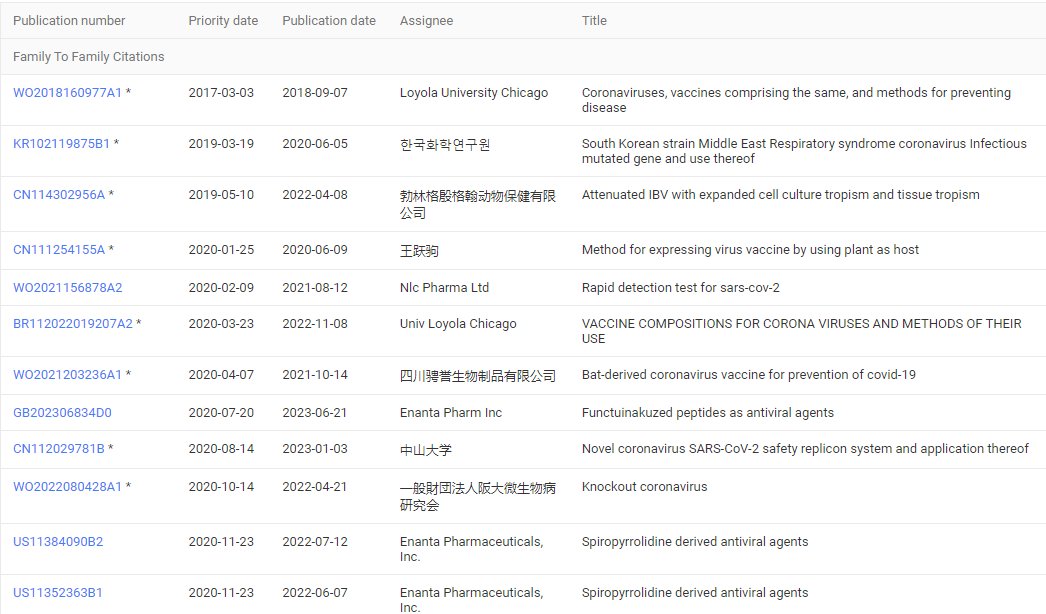Open patent link CN112029781B

click(59, 448)
